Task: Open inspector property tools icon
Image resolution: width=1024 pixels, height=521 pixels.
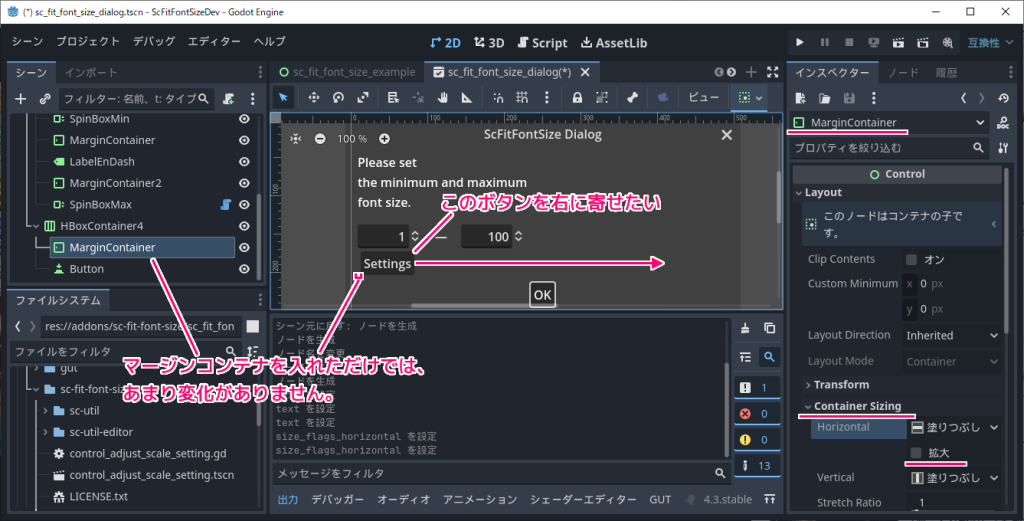Action: click(1003, 148)
